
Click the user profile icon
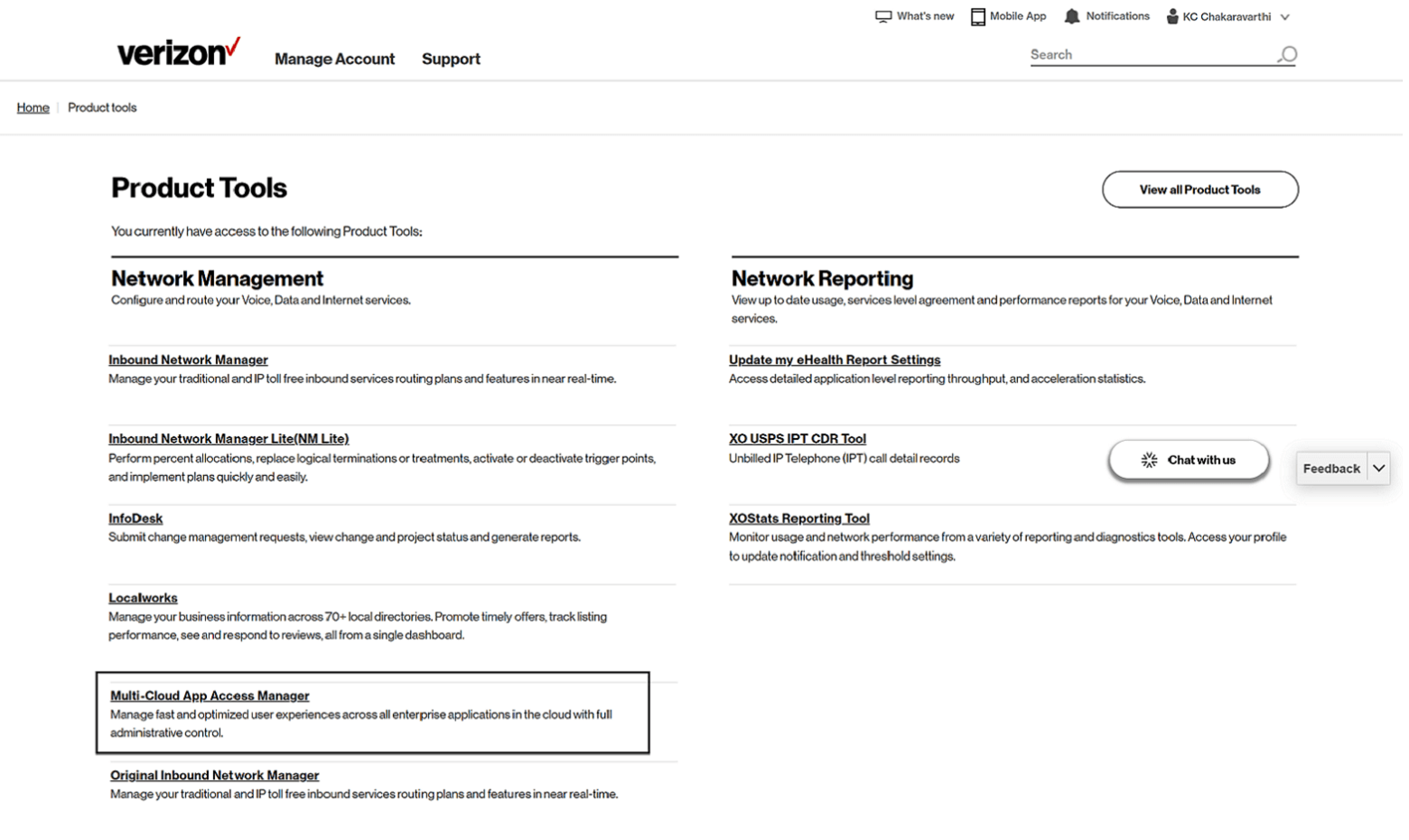tap(1171, 16)
